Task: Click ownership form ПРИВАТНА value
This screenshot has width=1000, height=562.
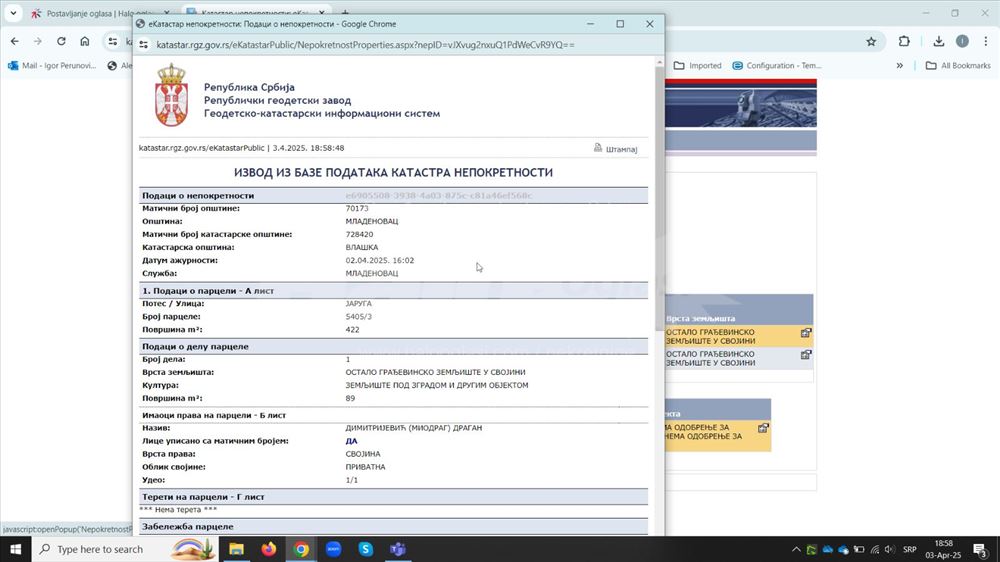Action: (x=365, y=467)
